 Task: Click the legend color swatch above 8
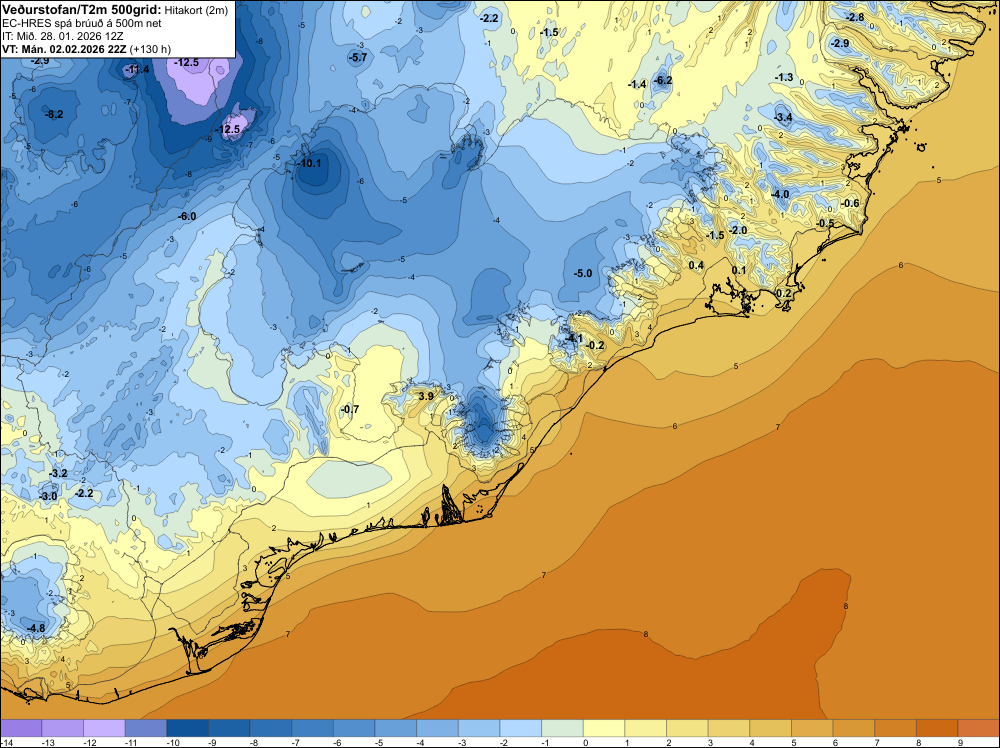pos(937,728)
